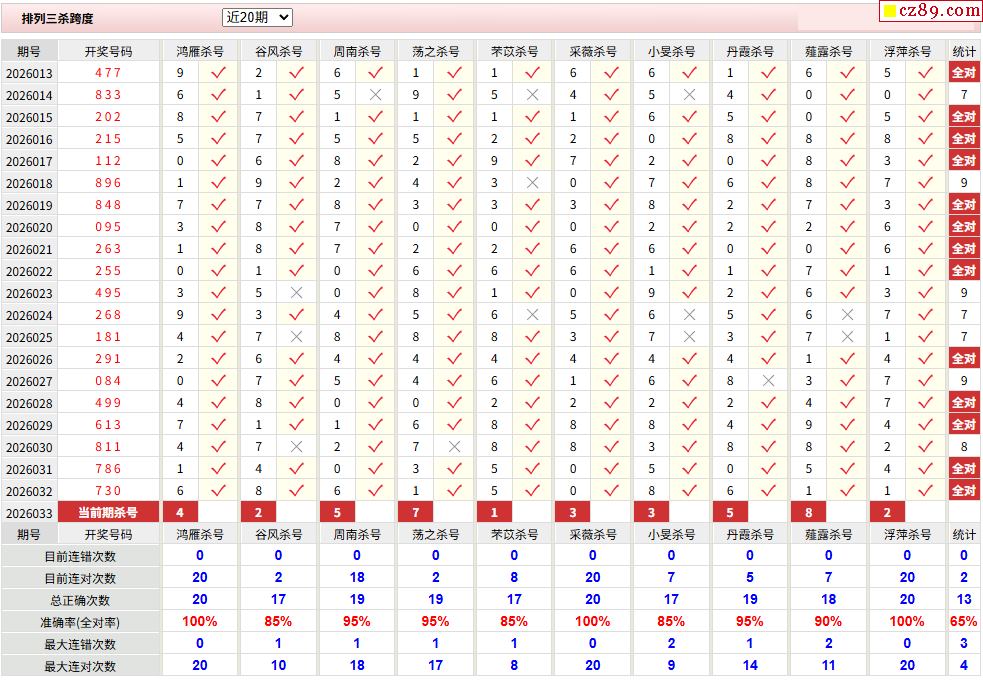Open the 近20期 period dropdown
983x680 pixels.
[x=257, y=17]
